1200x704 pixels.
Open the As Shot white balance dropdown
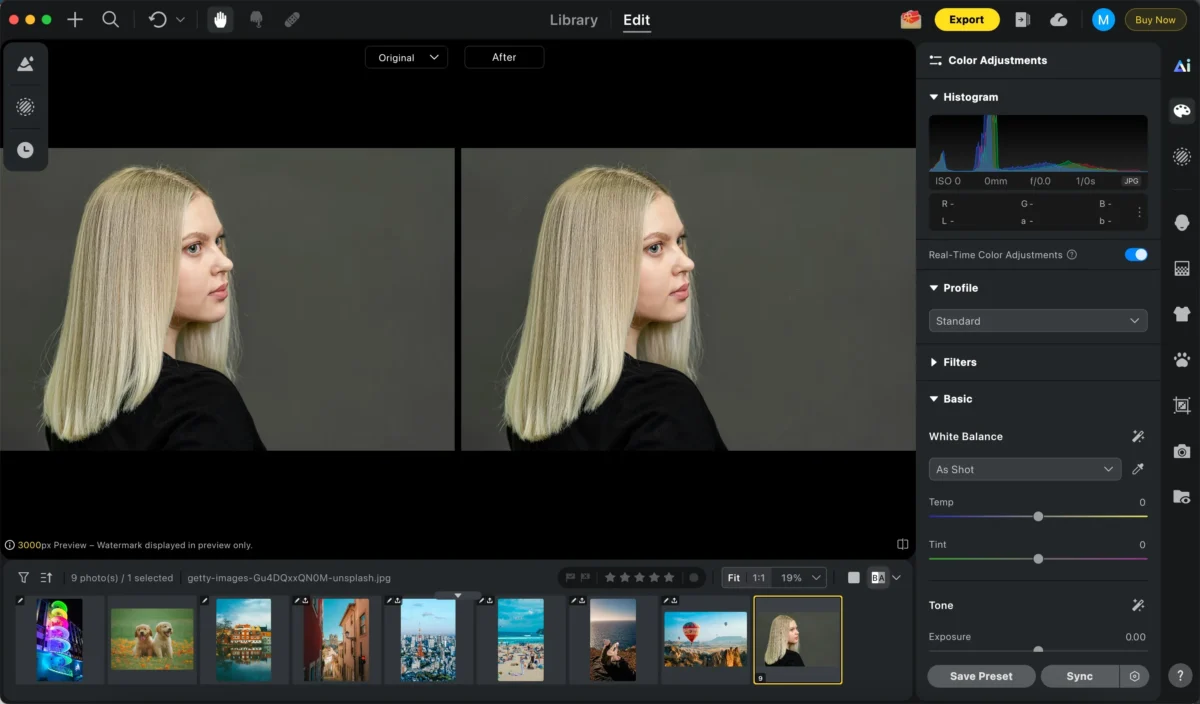tap(1024, 469)
